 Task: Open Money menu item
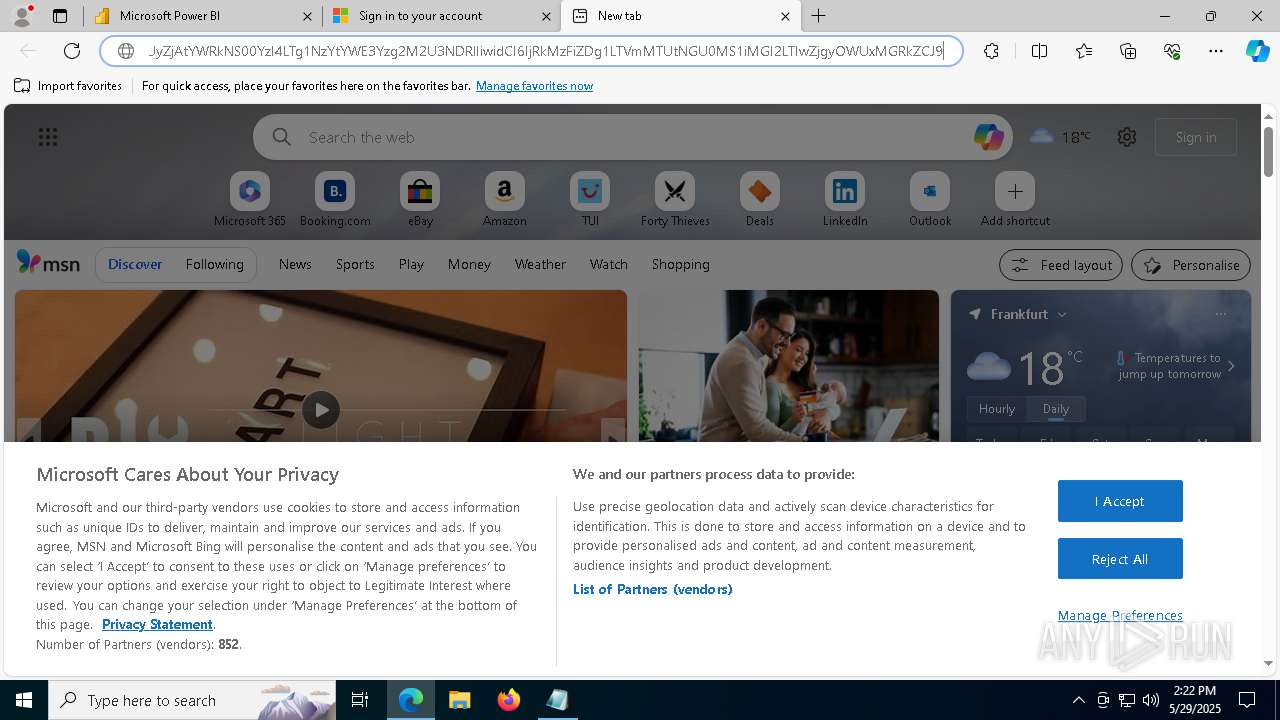(x=469, y=264)
